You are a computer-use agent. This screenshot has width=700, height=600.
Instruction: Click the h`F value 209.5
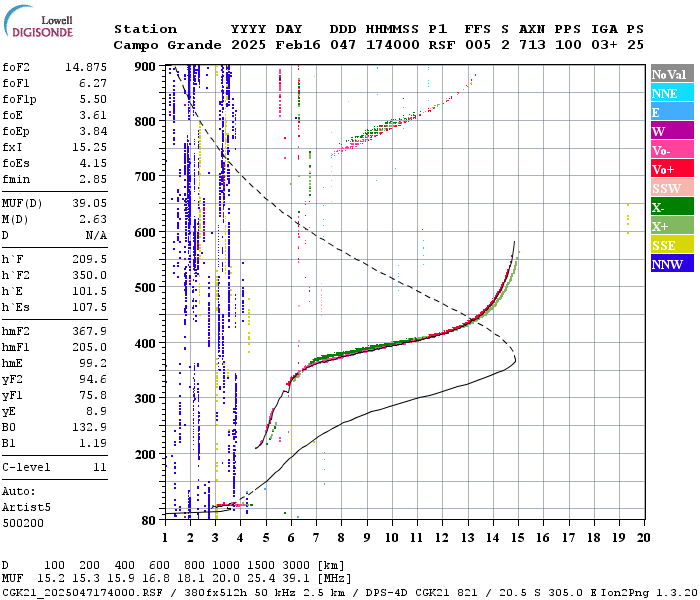pyautogui.click(x=89, y=259)
